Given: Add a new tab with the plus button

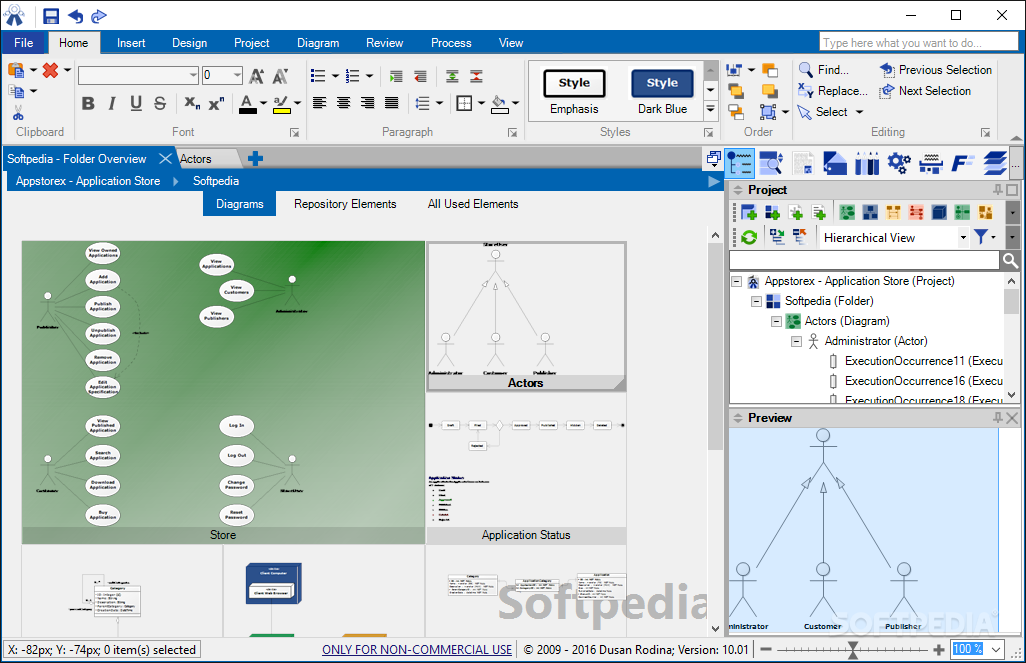Looking at the screenshot, I should [256, 158].
